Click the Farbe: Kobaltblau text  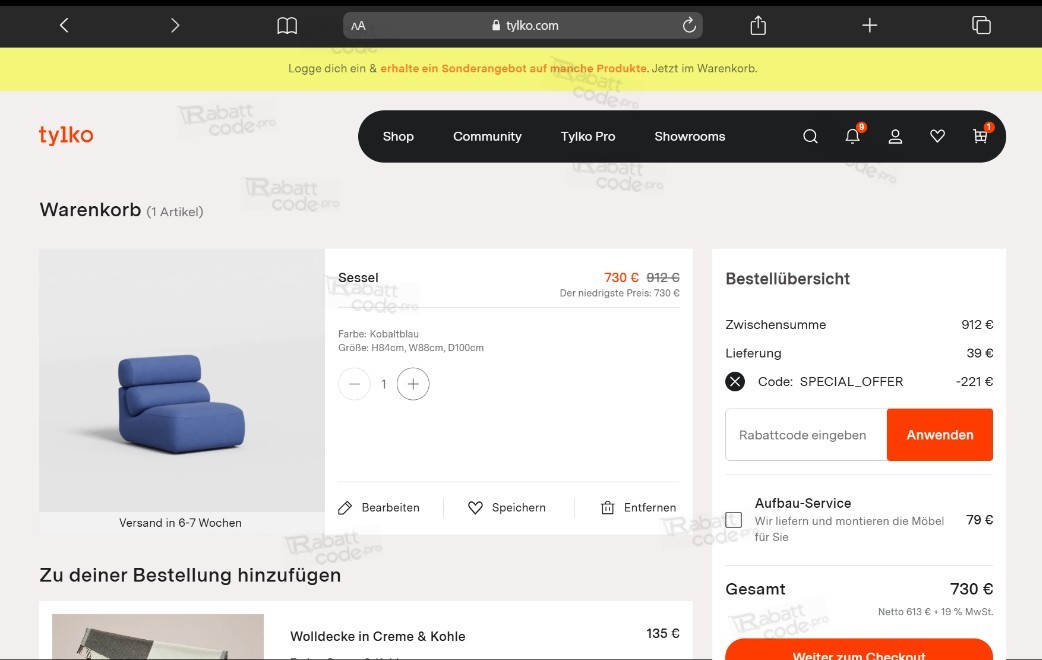(x=378, y=334)
